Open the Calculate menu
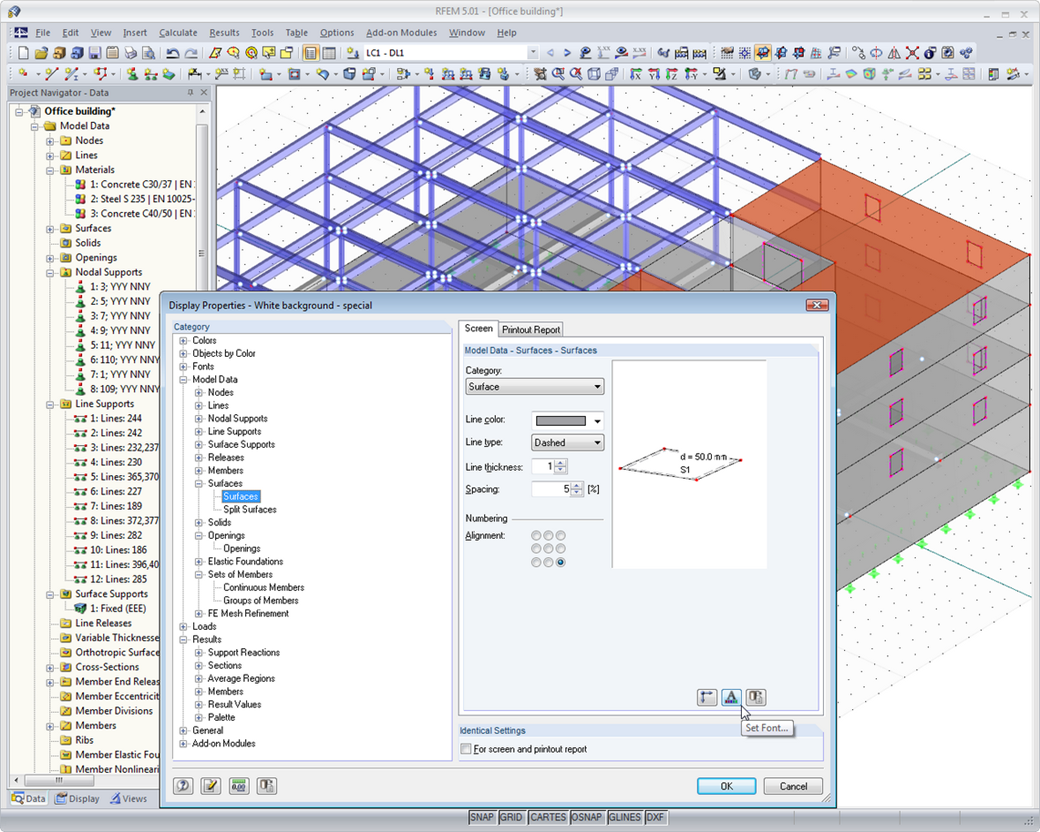Image resolution: width=1040 pixels, height=832 pixels. (178, 33)
